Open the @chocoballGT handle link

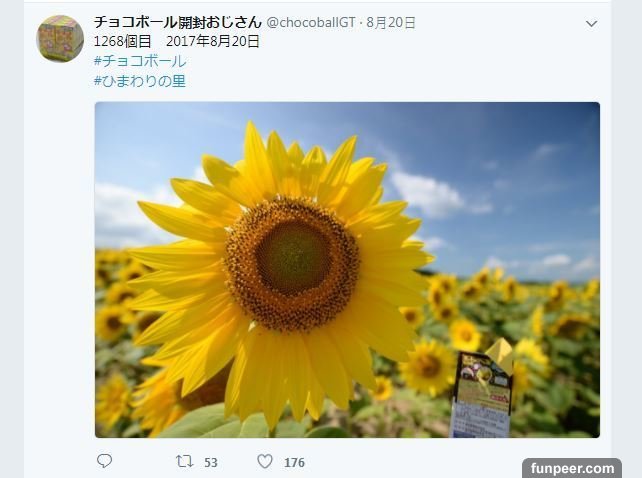click(x=311, y=23)
